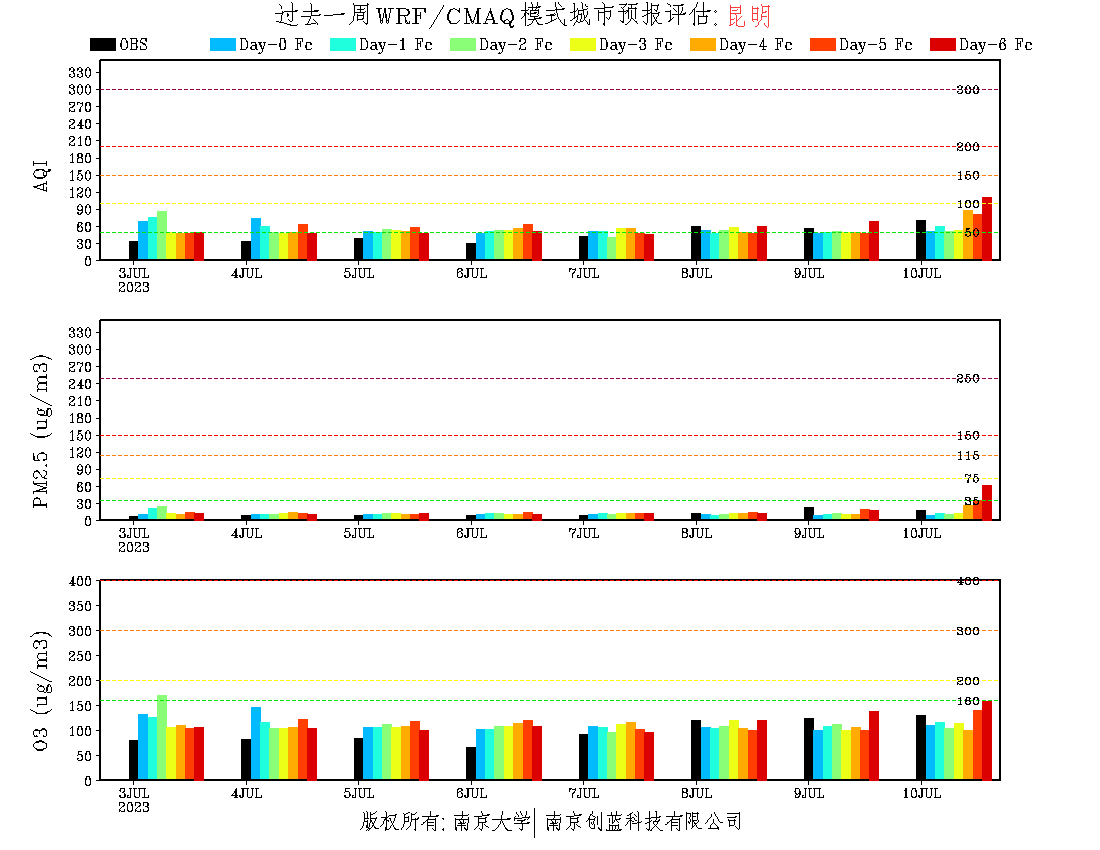Click the black OBS bar at 10JUL in AQI chart
Viewport: 1100px width, 850px height.
coord(921,240)
